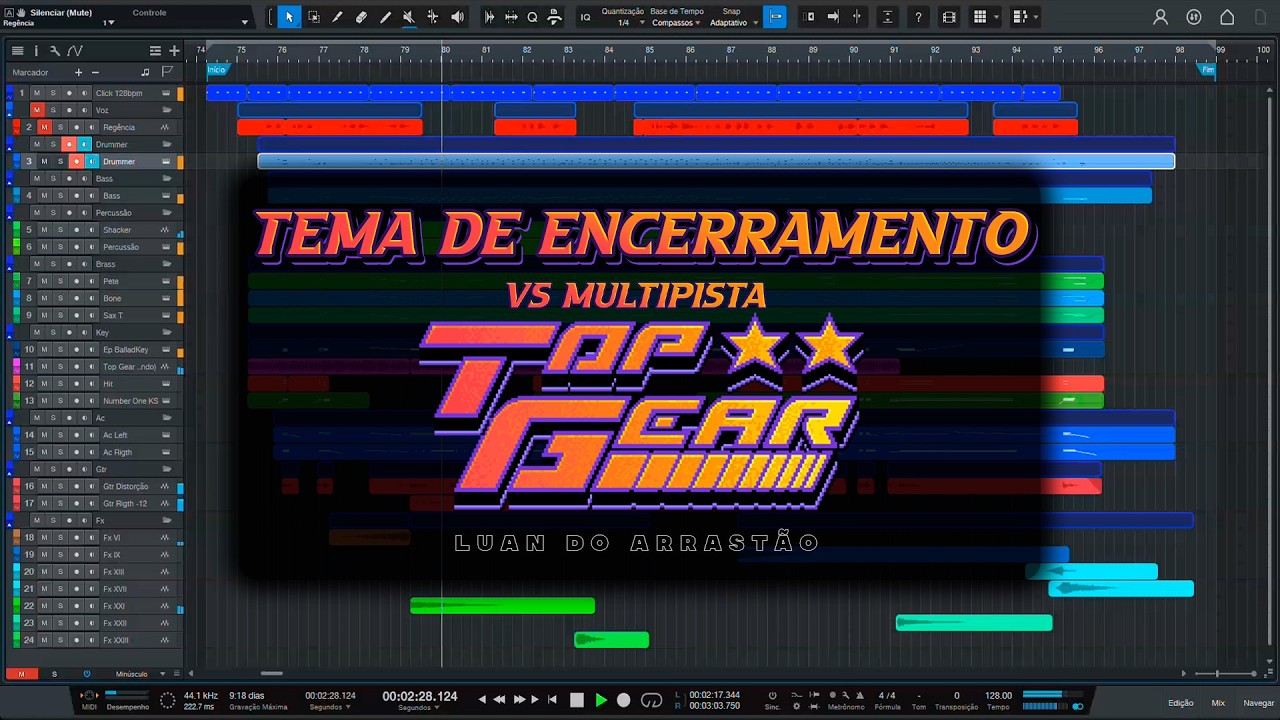The width and height of the screenshot is (1280, 720).
Task: Select the Bend tool
Action: coord(433,17)
